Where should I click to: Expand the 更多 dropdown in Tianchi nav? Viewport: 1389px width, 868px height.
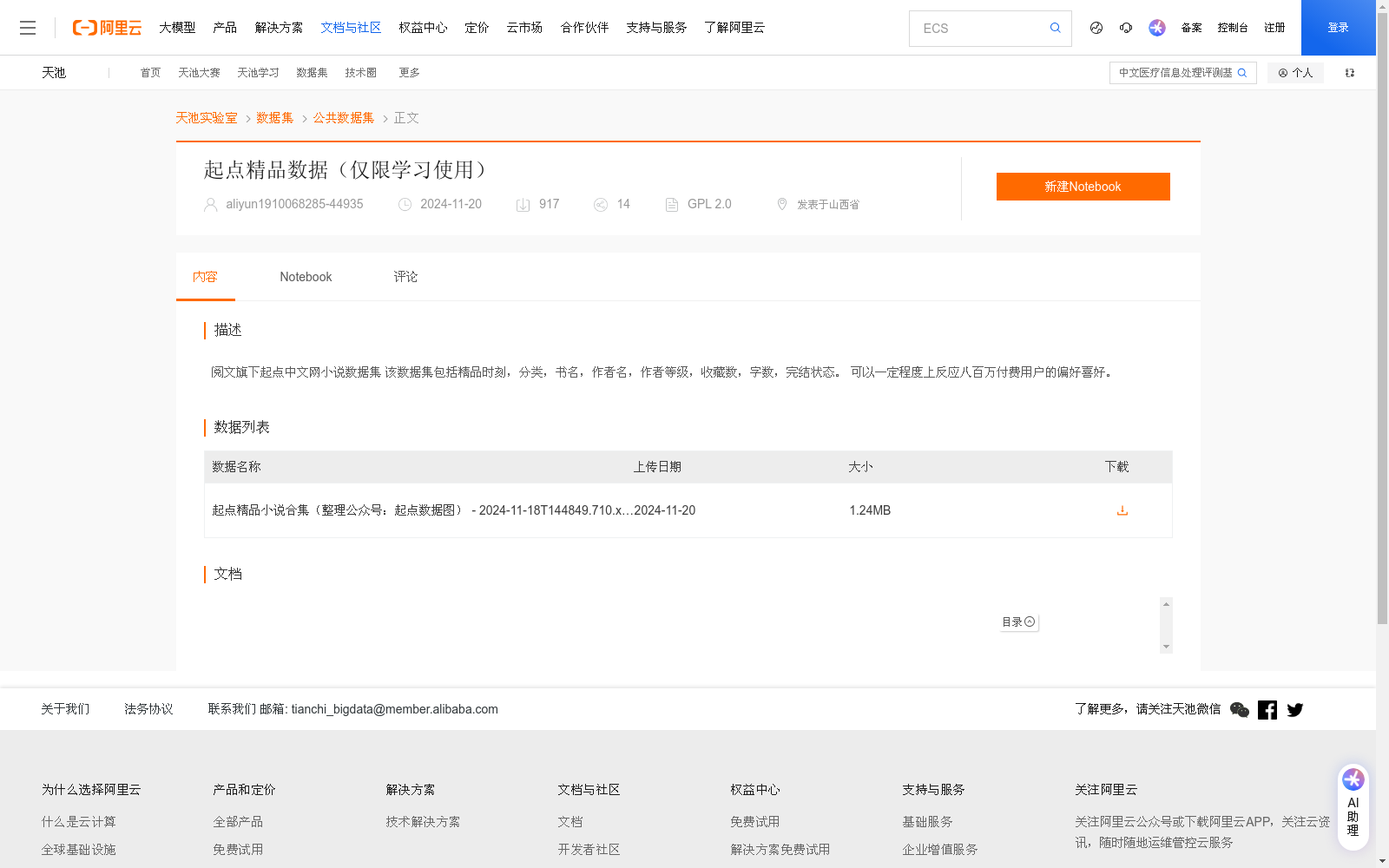click(x=409, y=73)
